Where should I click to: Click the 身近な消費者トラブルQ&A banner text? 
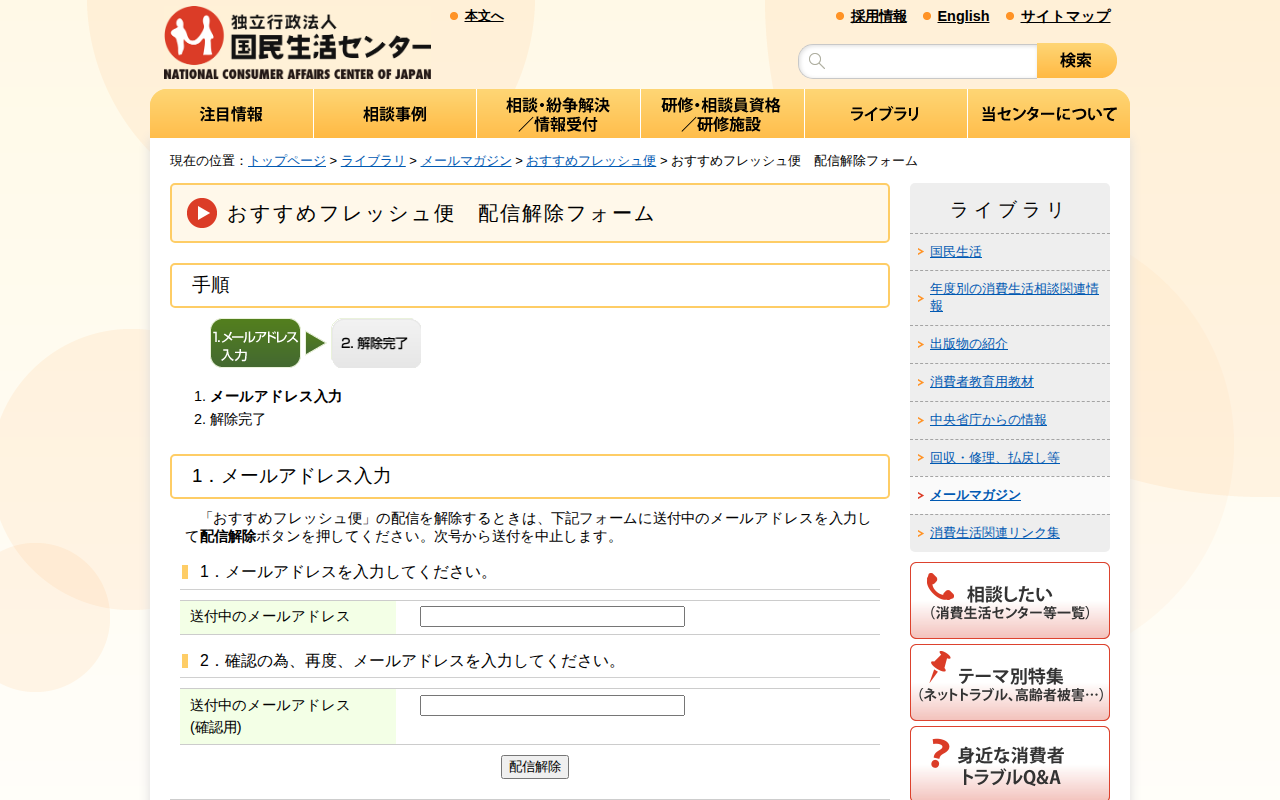click(x=1010, y=766)
